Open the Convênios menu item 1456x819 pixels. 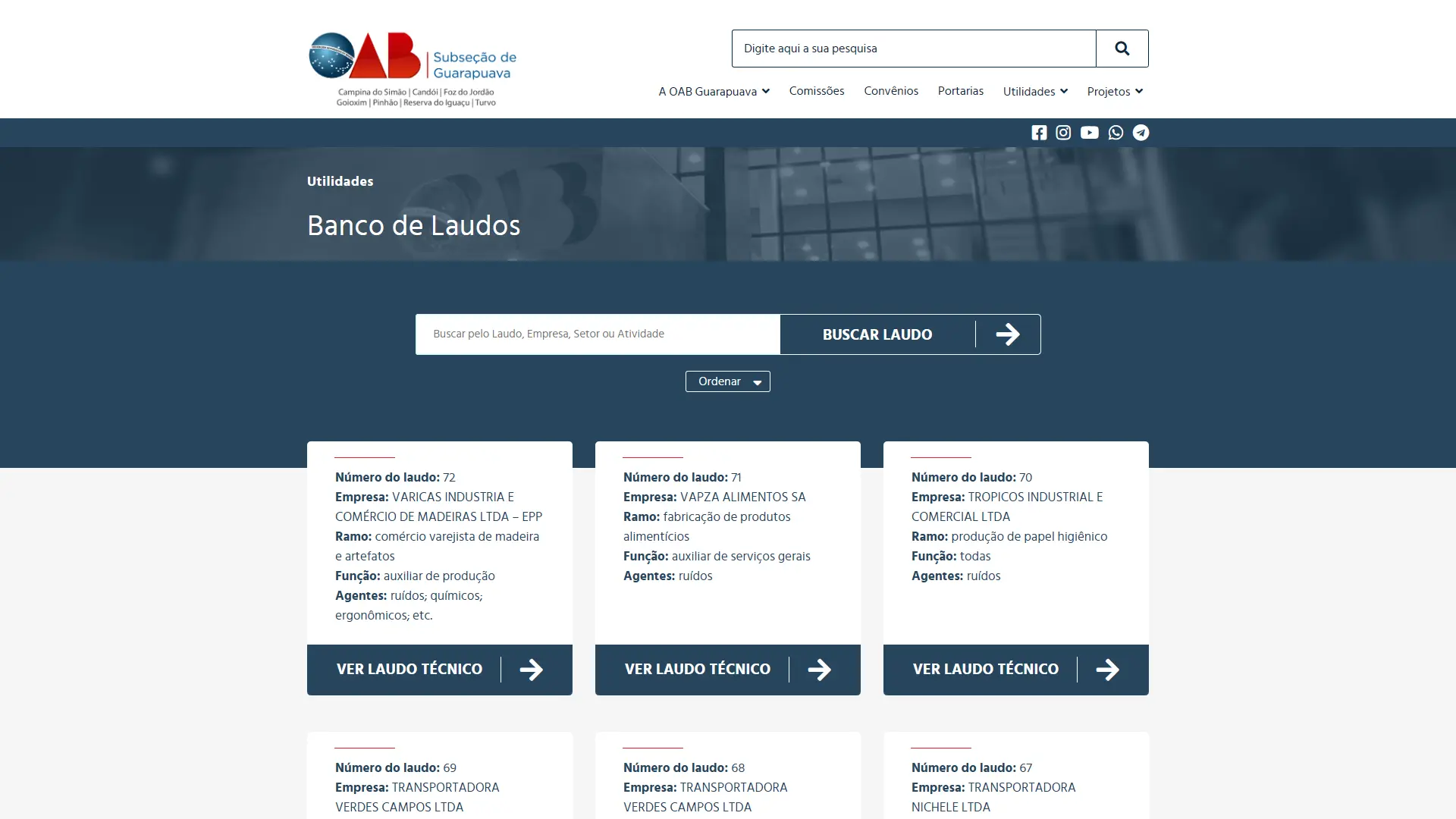tap(891, 91)
